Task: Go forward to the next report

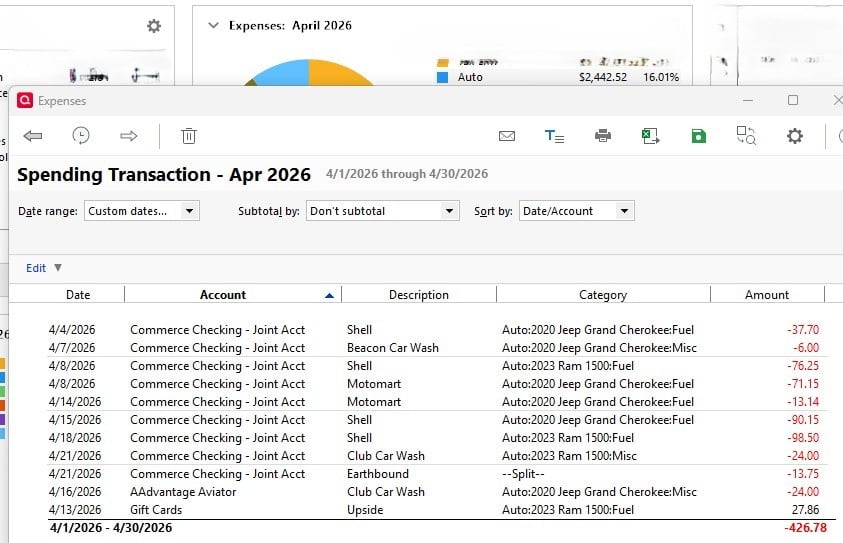Action: [x=128, y=136]
